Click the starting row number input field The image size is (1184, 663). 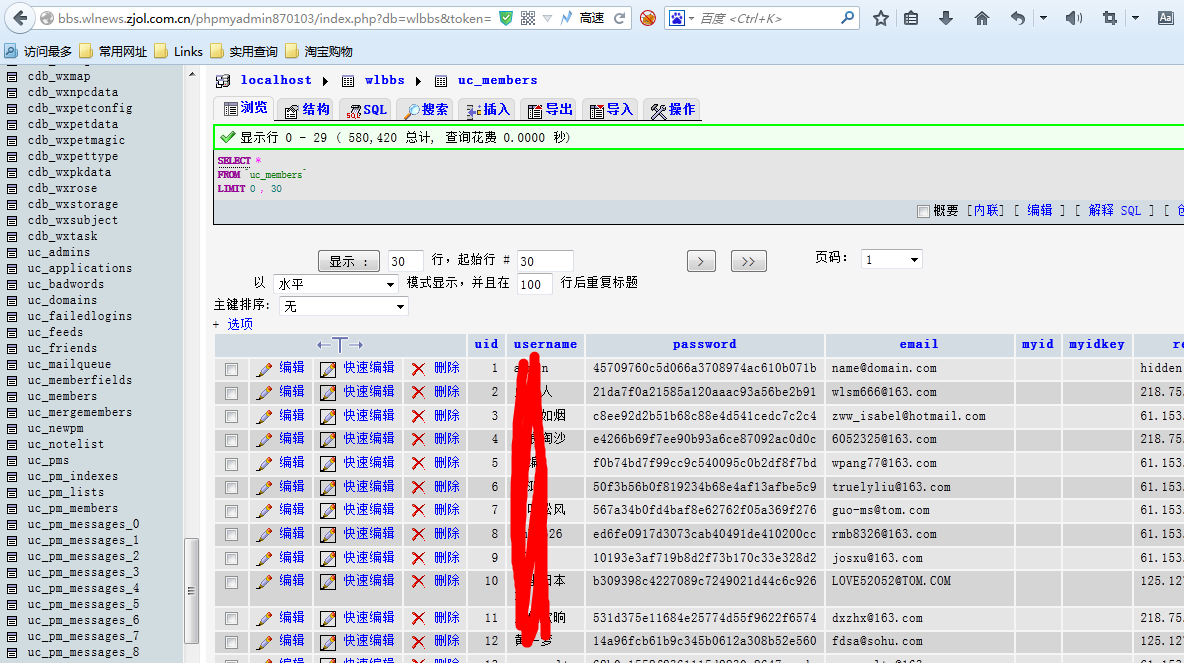pyautogui.click(x=544, y=261)
